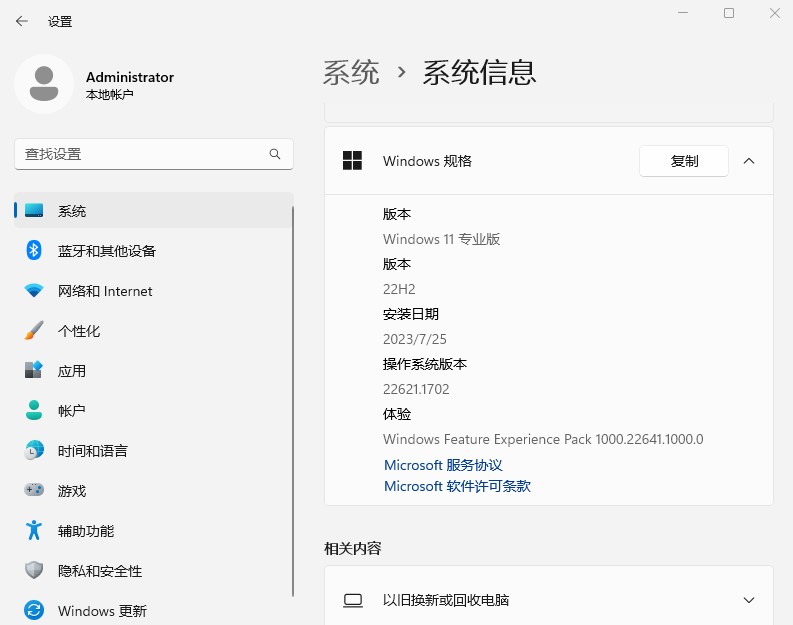Viewport: 793px width, 625px height.
Task: Click the back arrow icon
Action: [21, 21]
